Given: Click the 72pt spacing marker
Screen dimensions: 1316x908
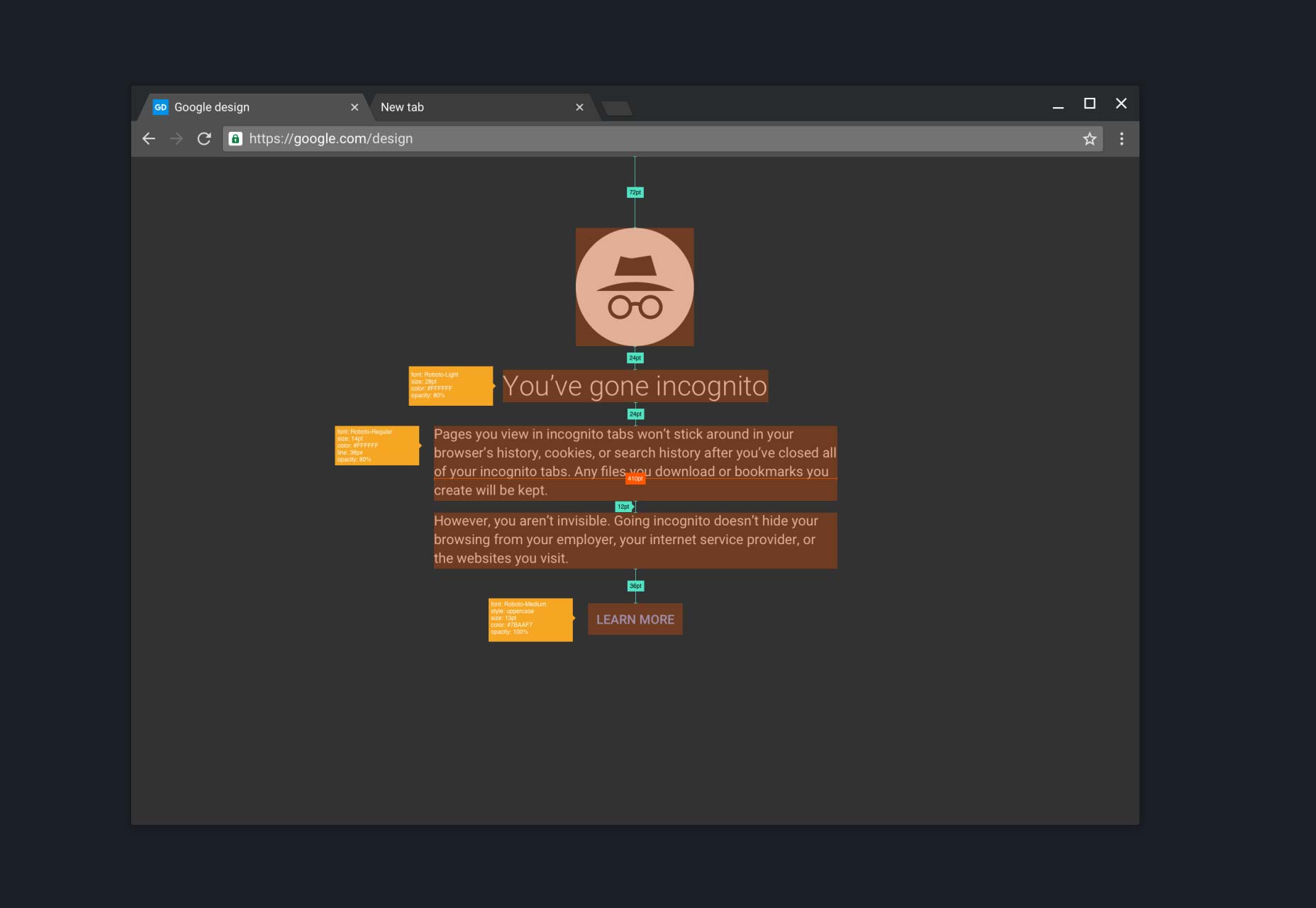Looking at the screenshot, I should 635,192.
